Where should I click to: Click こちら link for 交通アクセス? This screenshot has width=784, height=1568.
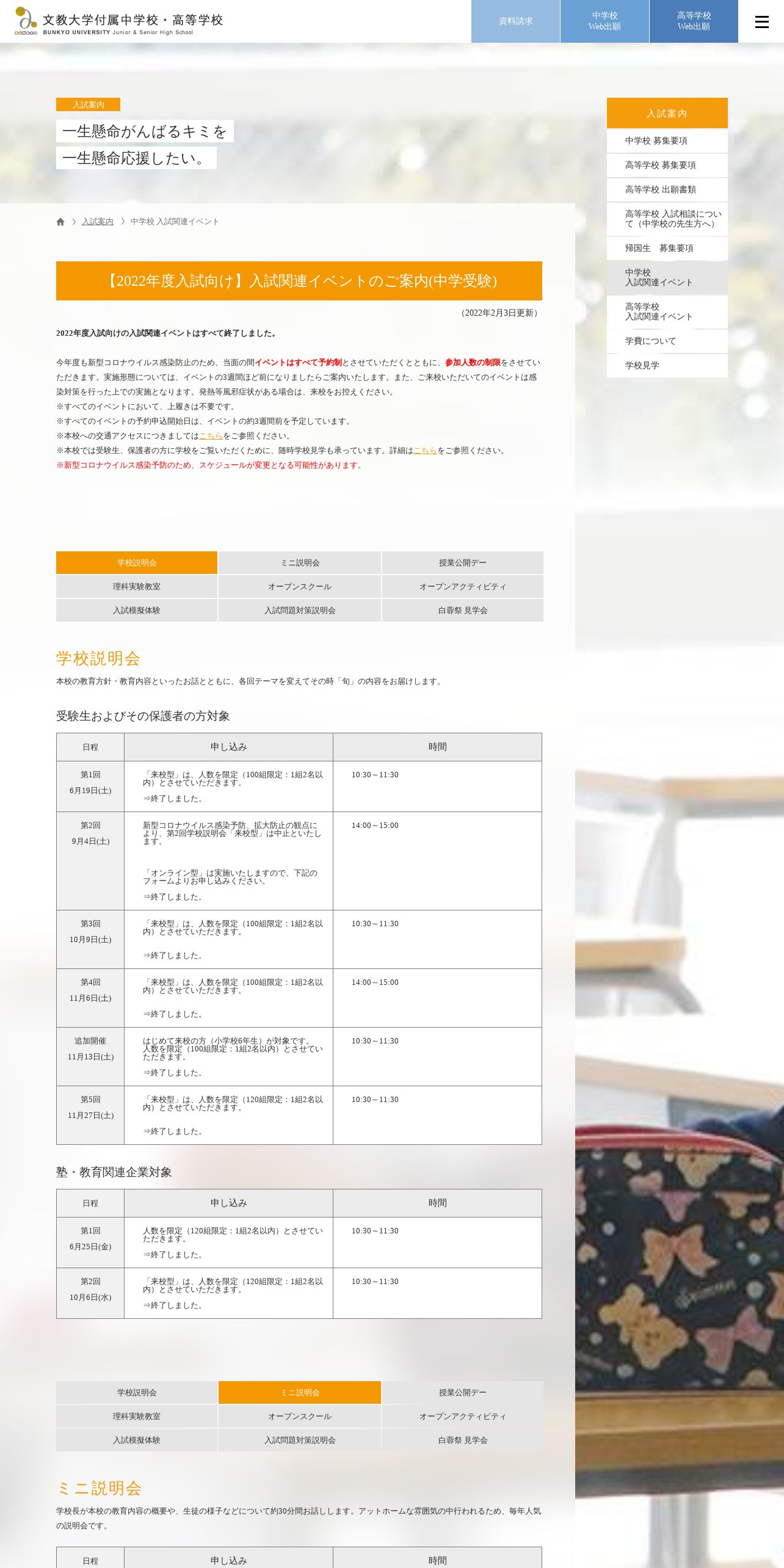pos(211,436)
